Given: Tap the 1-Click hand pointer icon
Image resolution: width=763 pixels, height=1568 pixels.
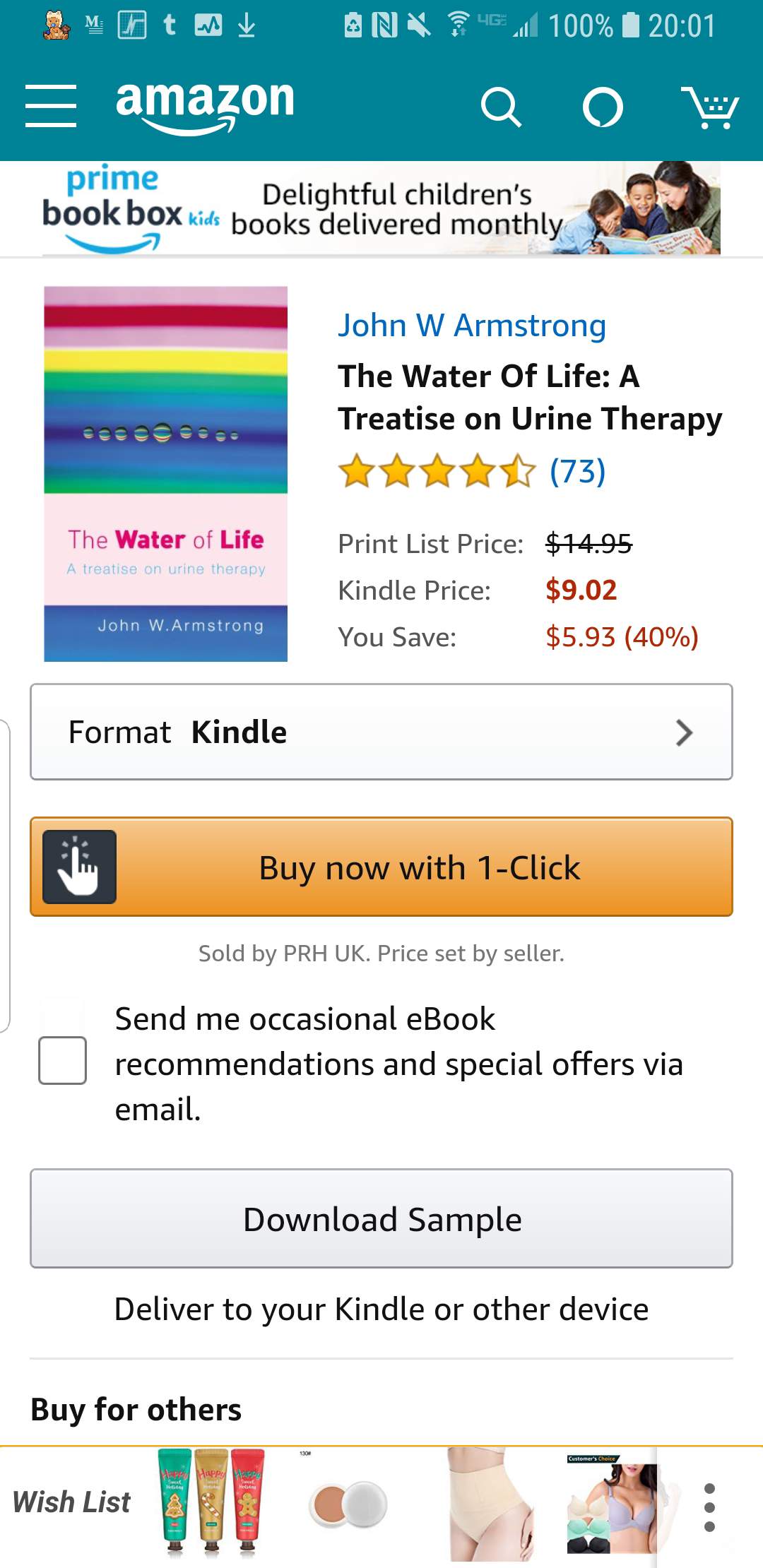Looking at the screenshot, I should 79,867.
